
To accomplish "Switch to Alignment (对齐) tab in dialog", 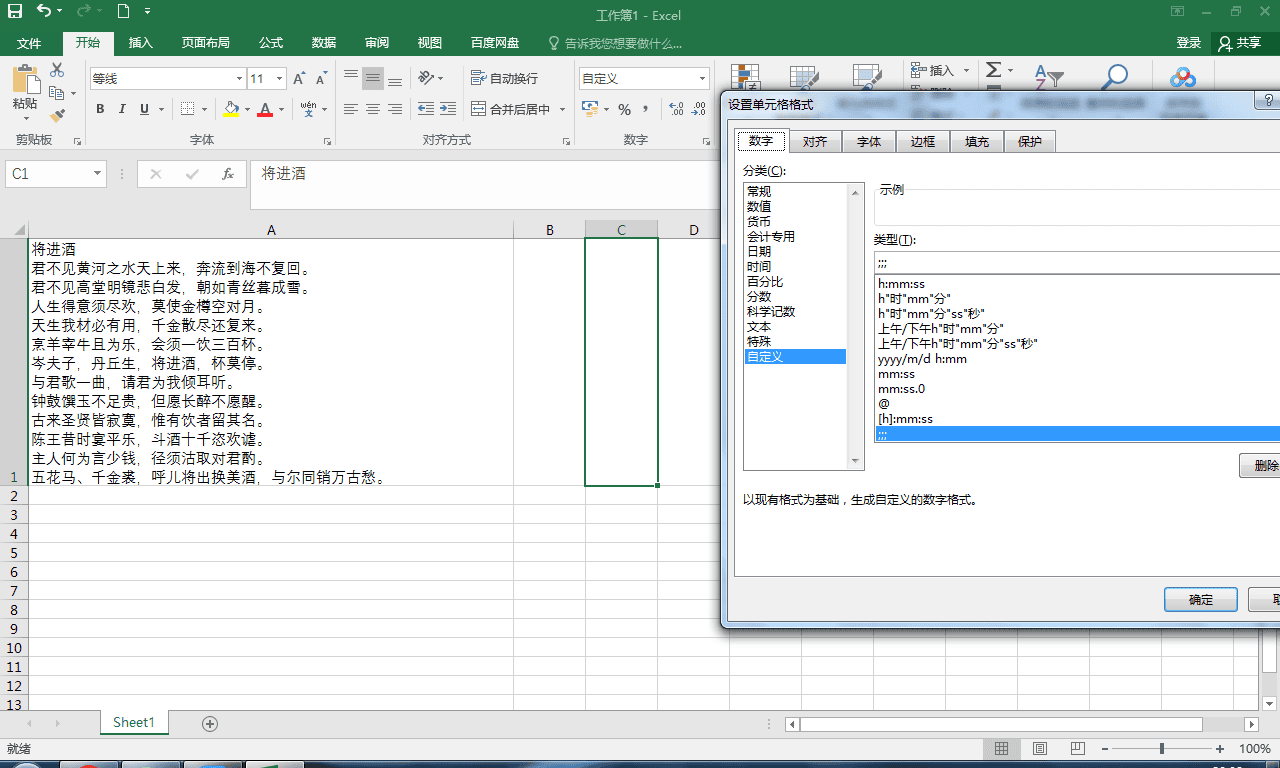I will point(815,142).
